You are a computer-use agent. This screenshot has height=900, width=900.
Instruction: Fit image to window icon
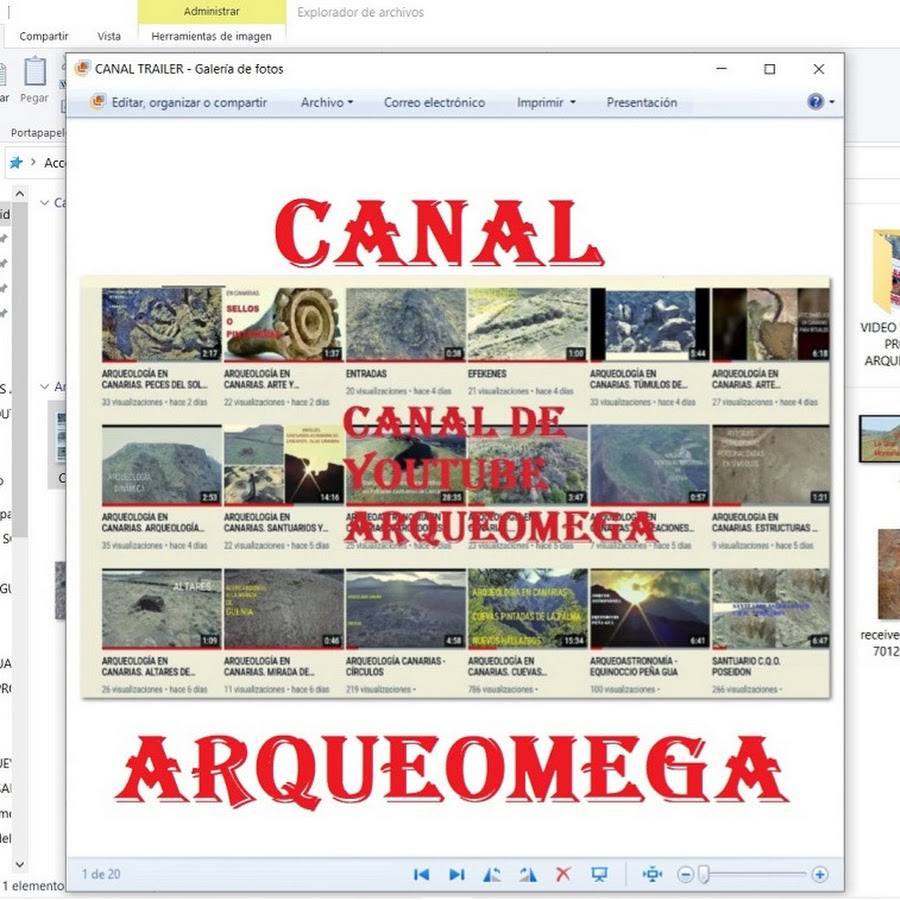[652, 874]
